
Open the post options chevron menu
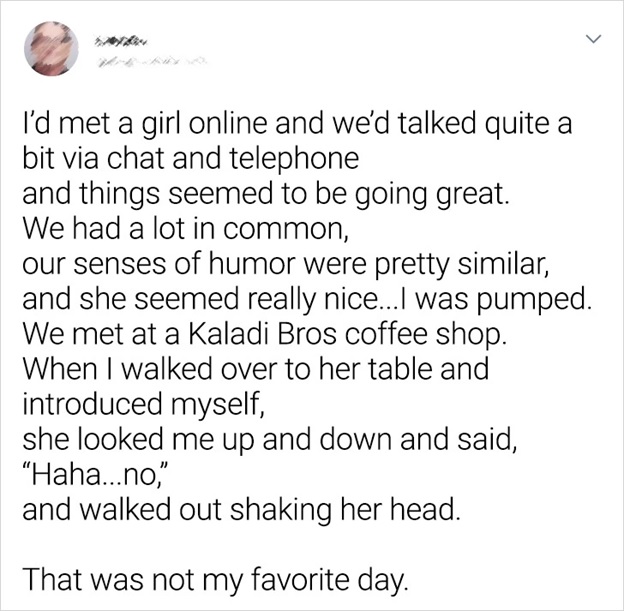pyautogui.click(x=592, y=39)
